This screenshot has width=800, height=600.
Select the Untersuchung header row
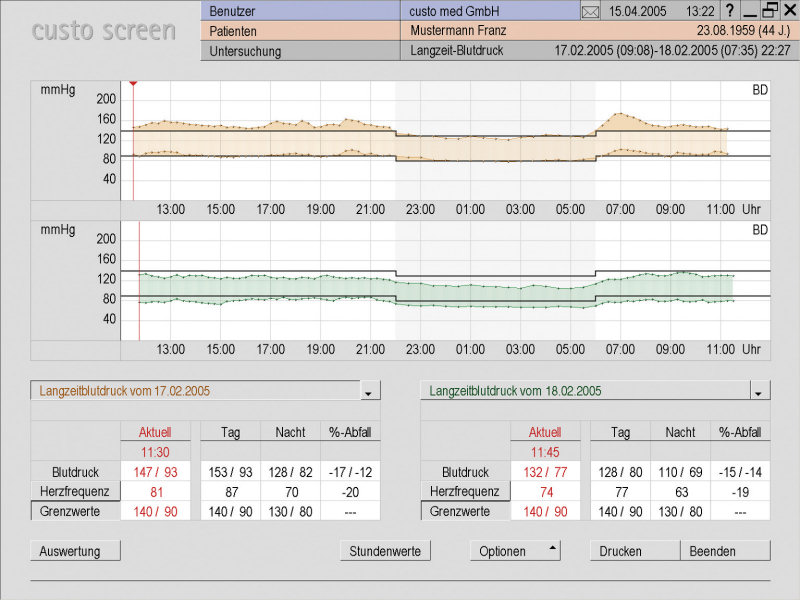point(300,51)
